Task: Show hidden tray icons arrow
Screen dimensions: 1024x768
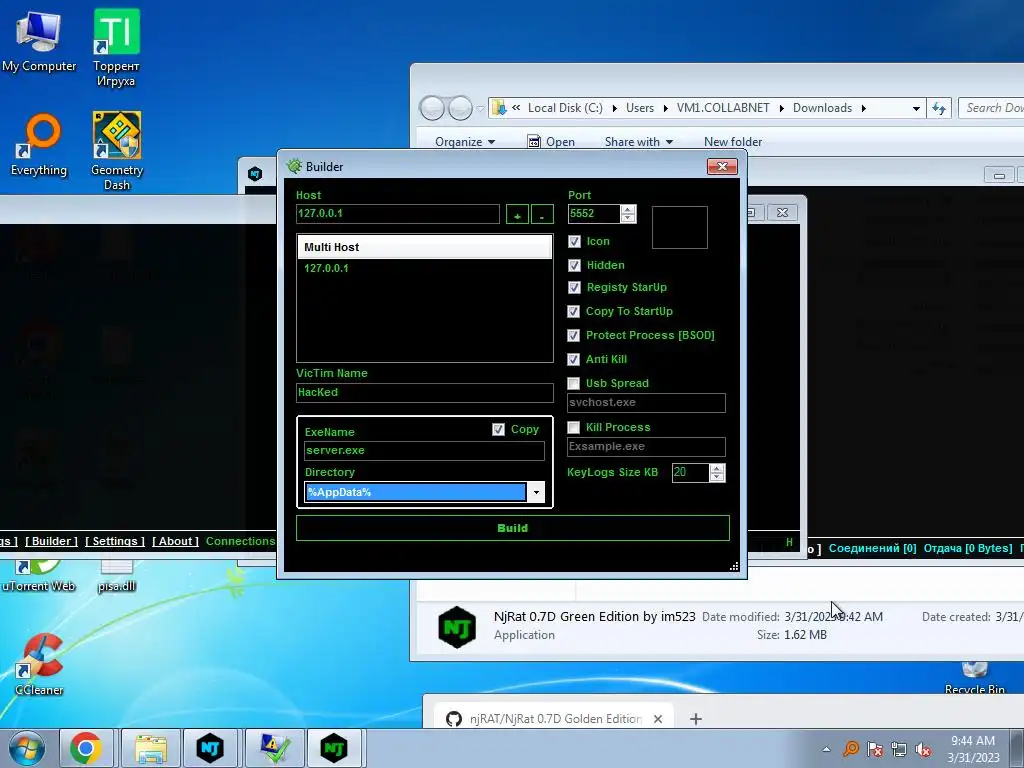Action: tap(827, 749)
